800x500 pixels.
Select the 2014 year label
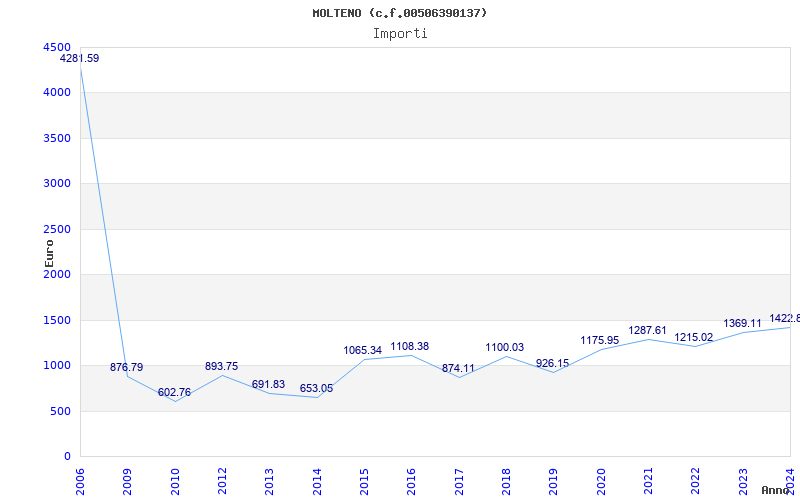(x=317, y=481)
